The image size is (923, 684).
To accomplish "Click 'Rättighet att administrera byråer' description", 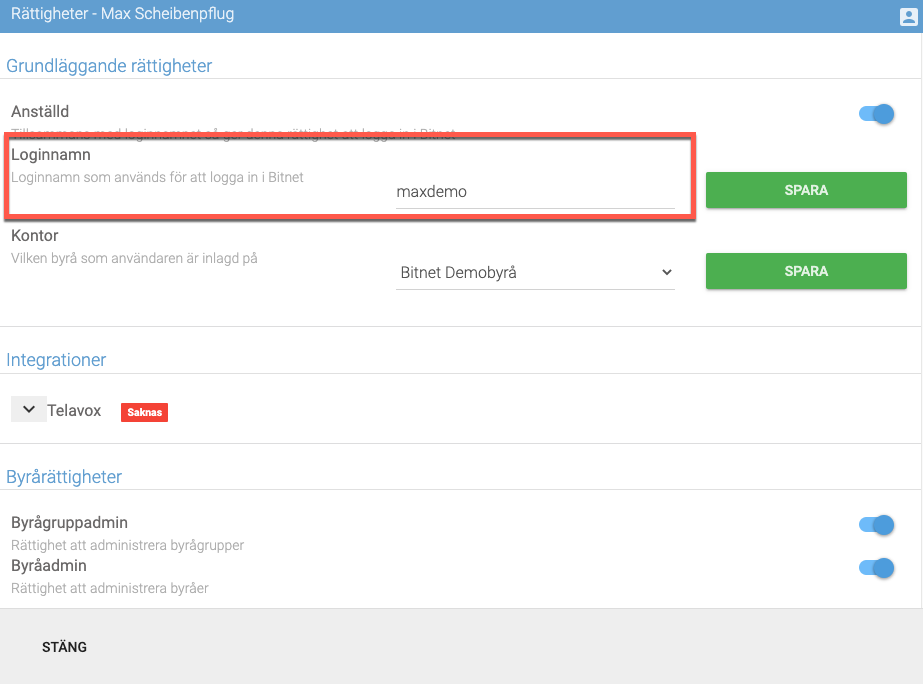I will (x=110, y=588).
